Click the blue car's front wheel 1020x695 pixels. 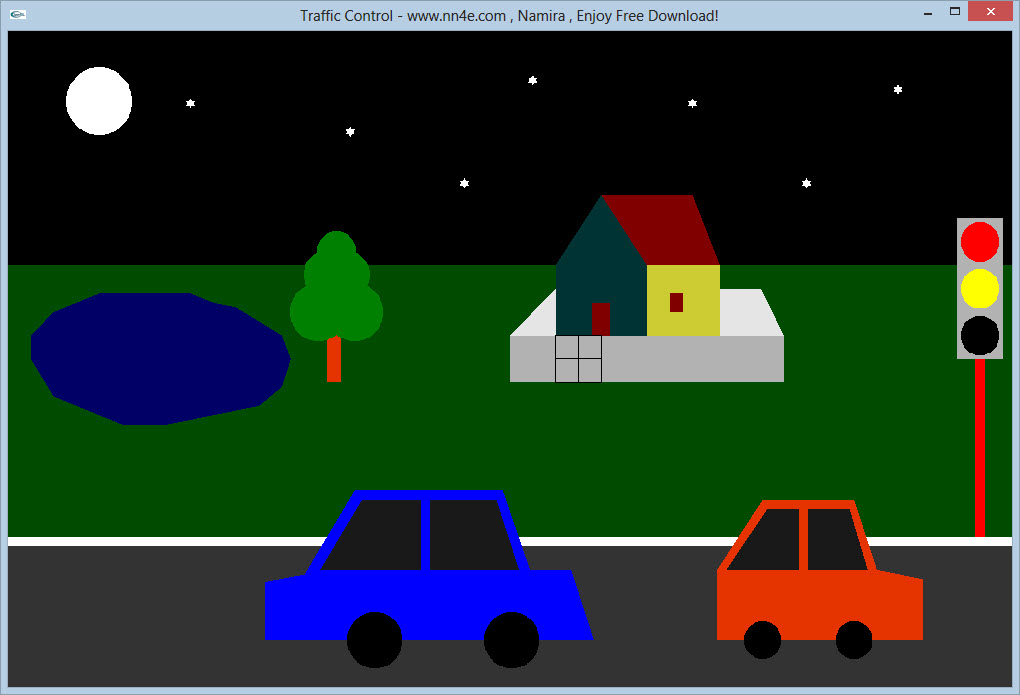(x=511, y=640)
